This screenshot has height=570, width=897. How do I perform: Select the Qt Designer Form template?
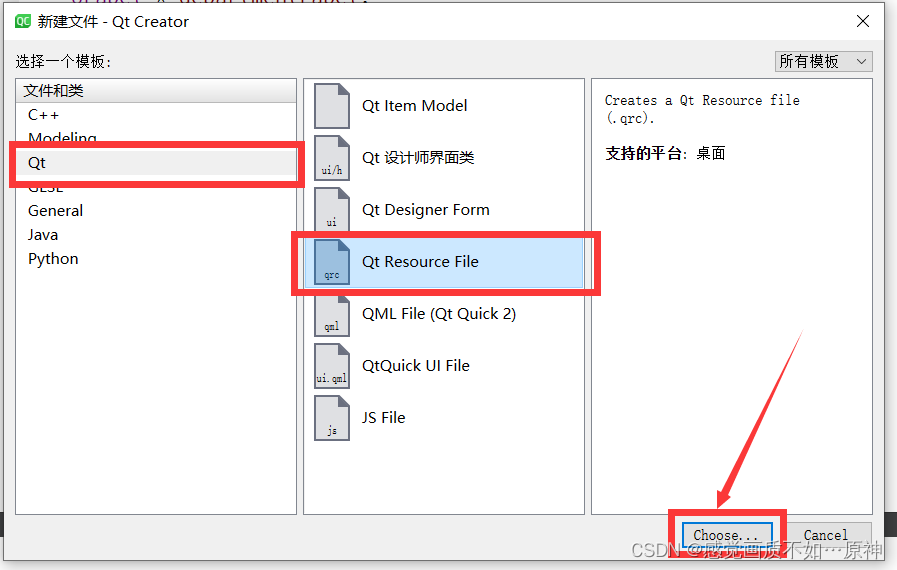[x=444, y=210]
